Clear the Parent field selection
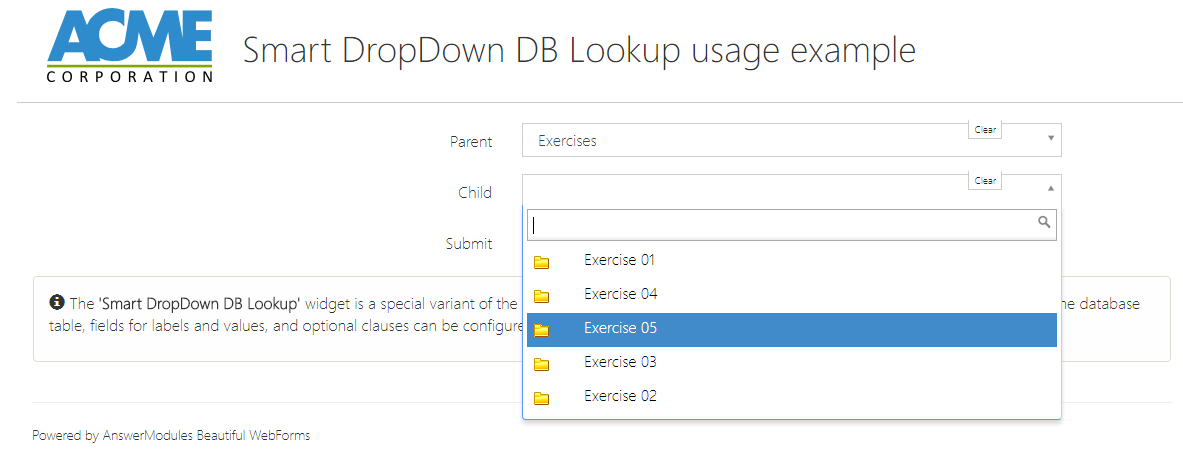Image resolution: width=1183 pixels, height=468 pixels. [985, 130]
